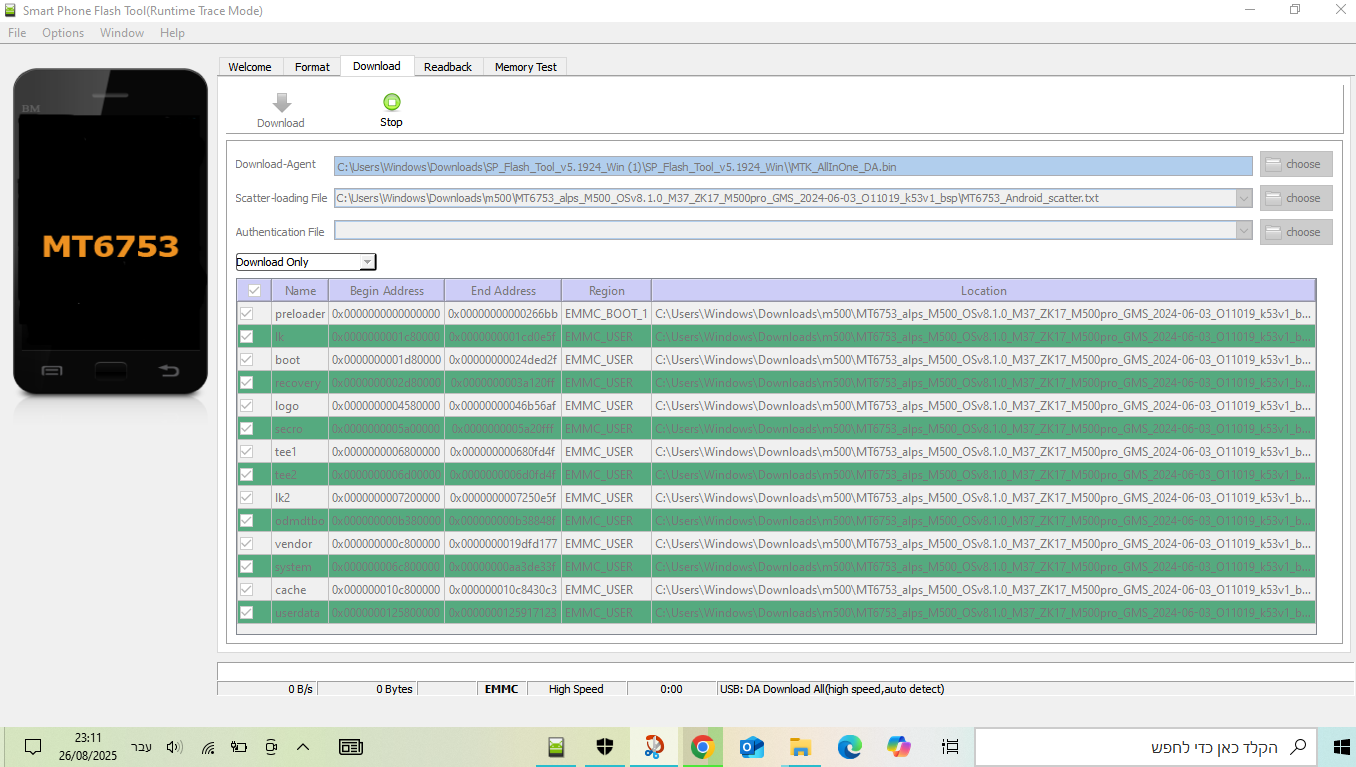The width and height of the screenshot is (1356, 767).
Task: Click the 'cache' partition name cell
Action: coord(300,590)
